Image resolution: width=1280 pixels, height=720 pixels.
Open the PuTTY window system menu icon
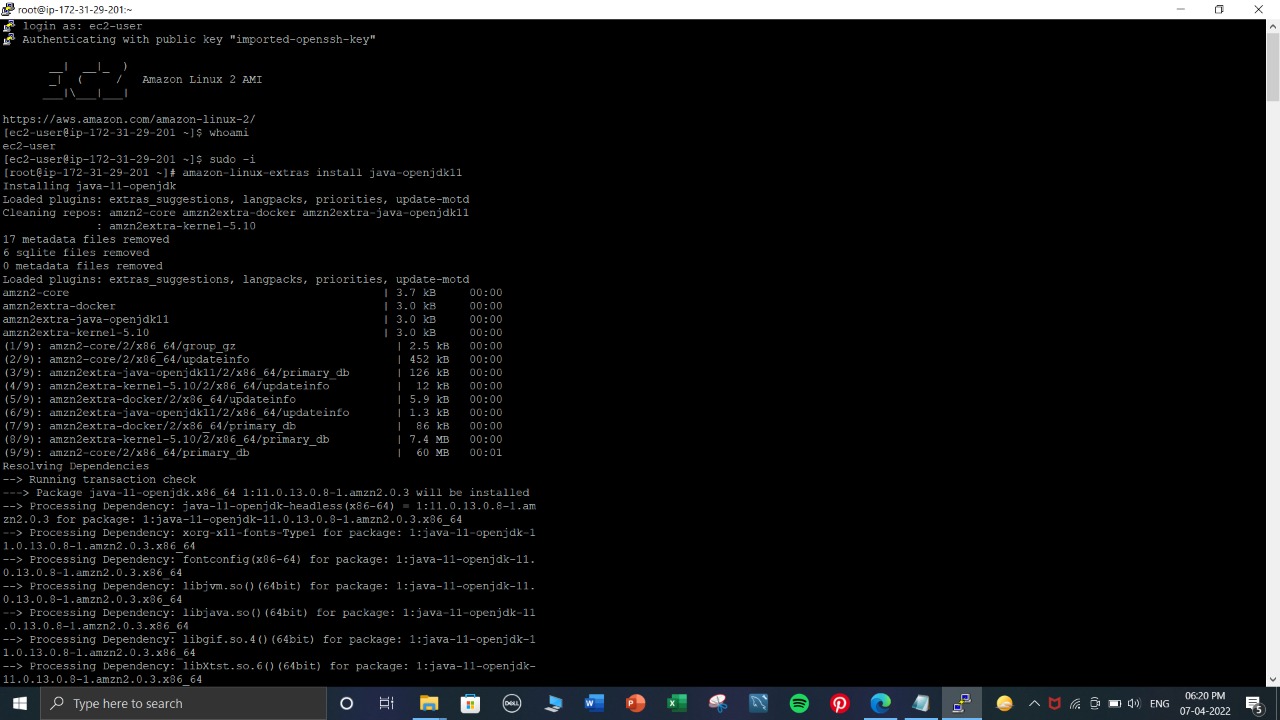pos(8,9)
